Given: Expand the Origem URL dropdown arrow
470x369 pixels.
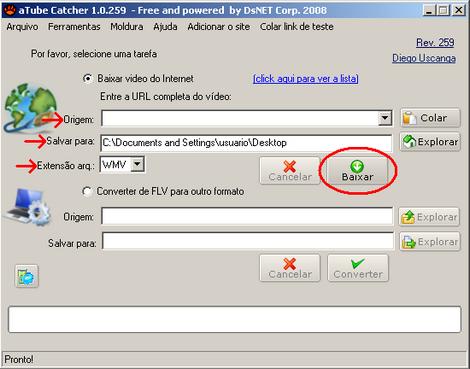Looking at the screenshot, I should [x=385, y=118].
